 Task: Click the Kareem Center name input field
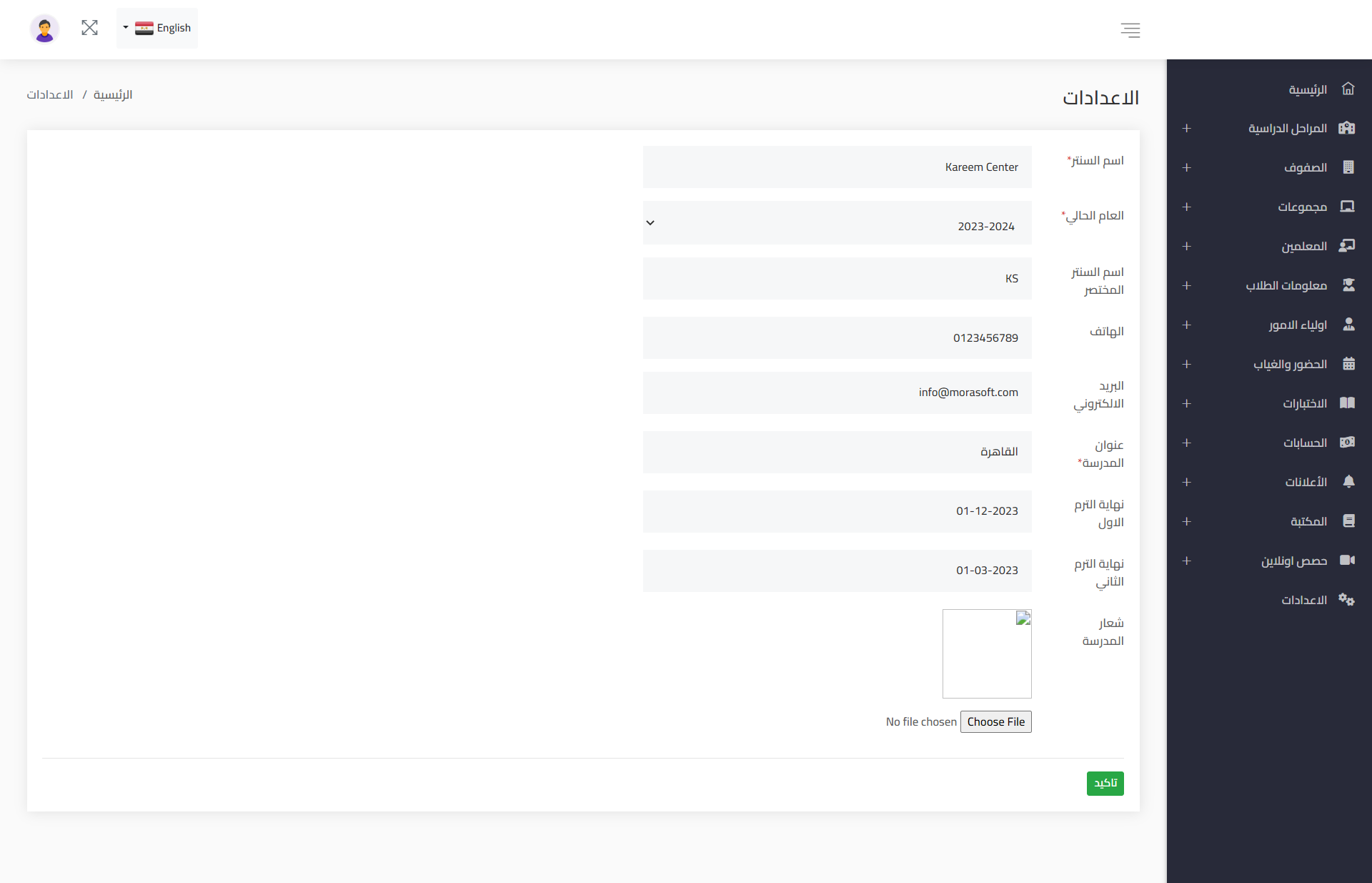coord(837,167)
